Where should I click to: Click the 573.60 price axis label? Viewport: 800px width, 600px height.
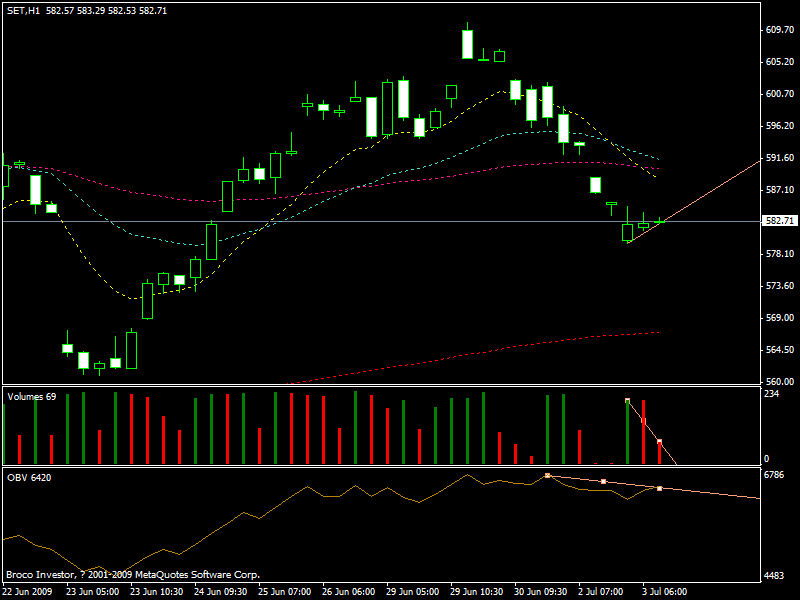click(780, 286)
